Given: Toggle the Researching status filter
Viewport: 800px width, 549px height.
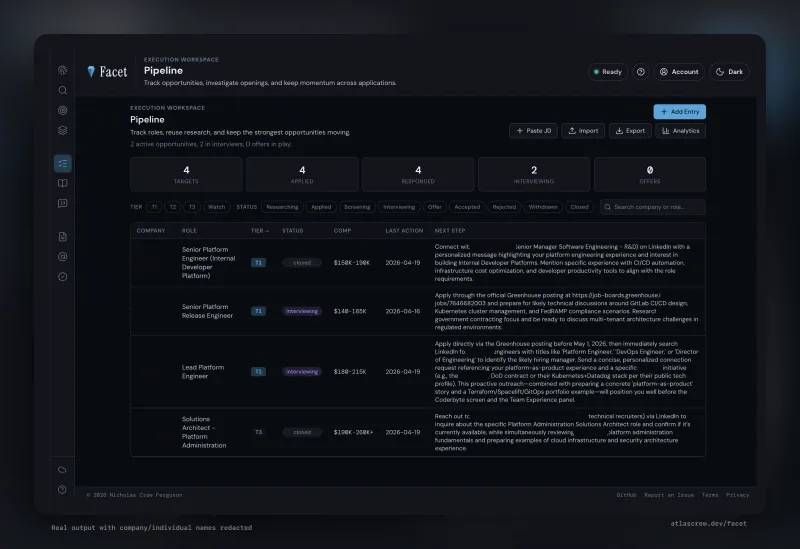Looking at the screenshot, I should pyautogui.click(x=282, y=207).
